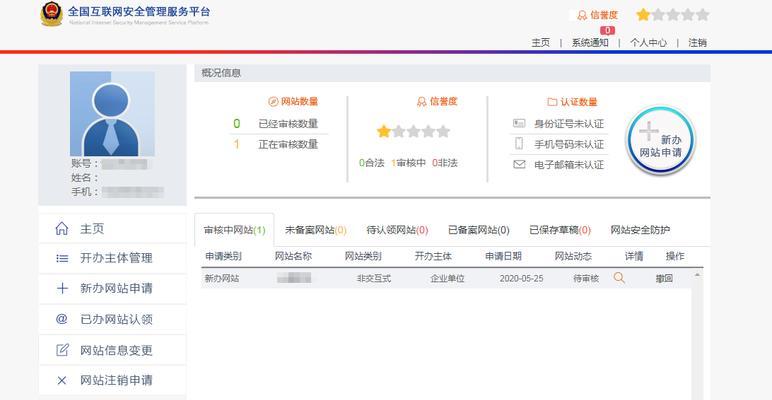This screenshot has width=772, height=400.
Task: Click the 待审核 status cell
Action: coord(586,278)
